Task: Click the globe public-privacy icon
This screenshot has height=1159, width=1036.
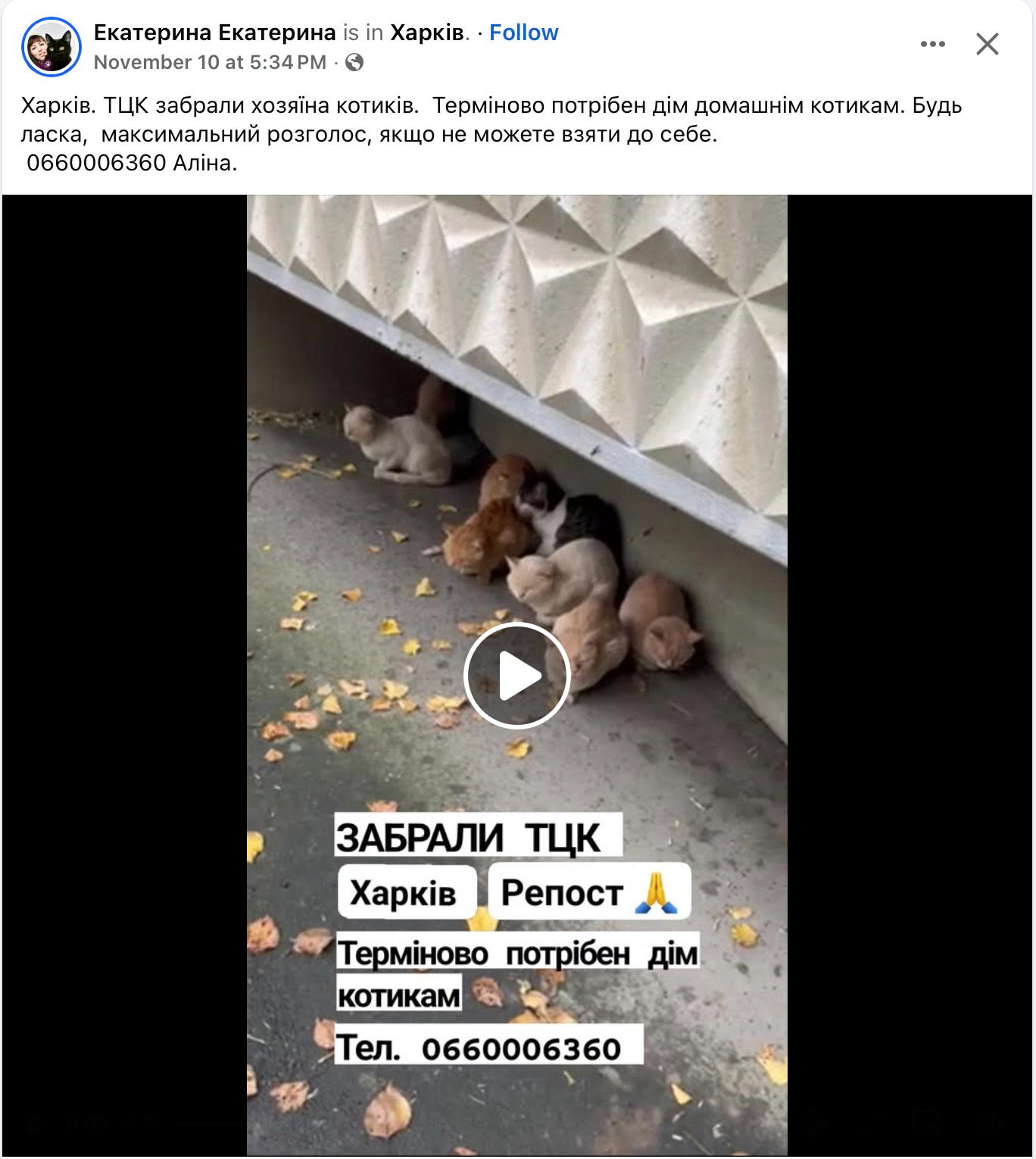Action: 354,62
